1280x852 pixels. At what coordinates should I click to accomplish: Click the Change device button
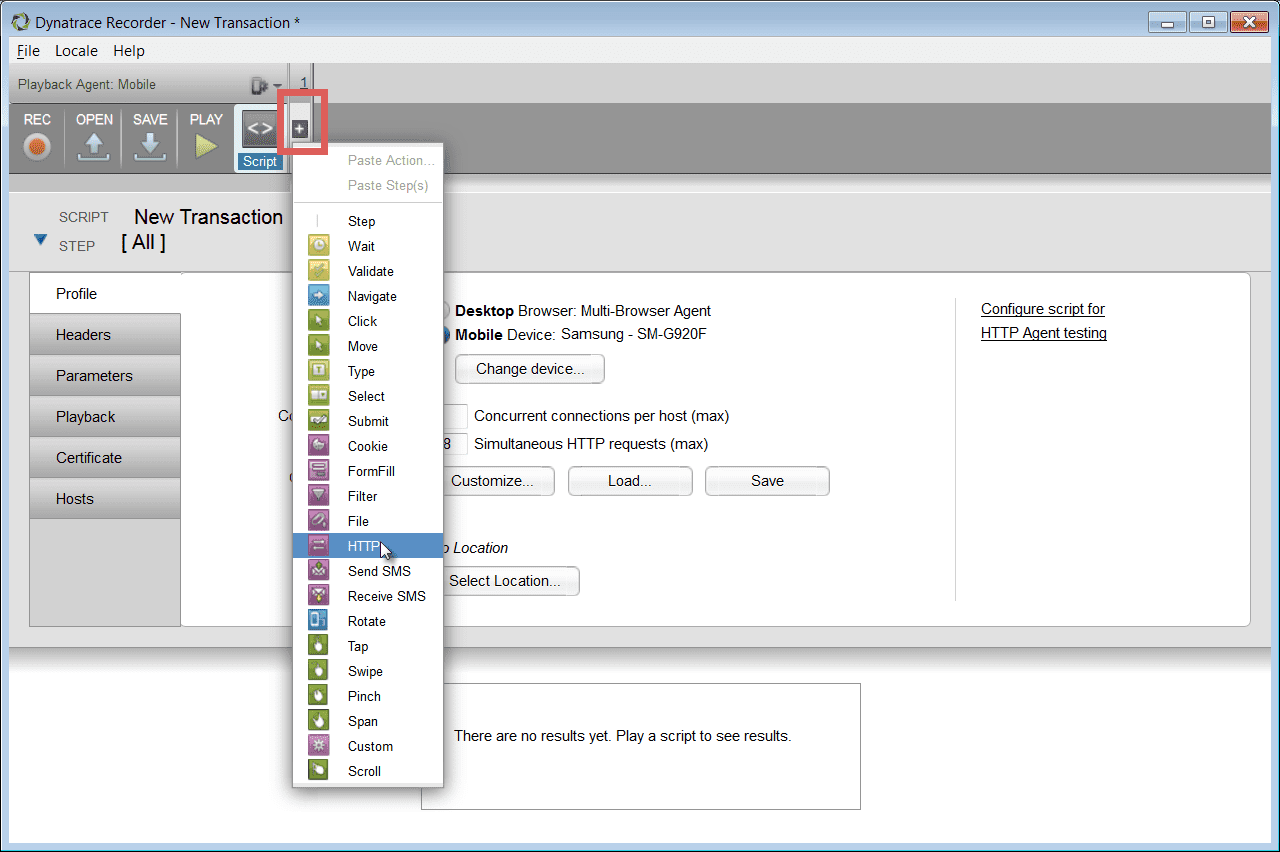530,369
